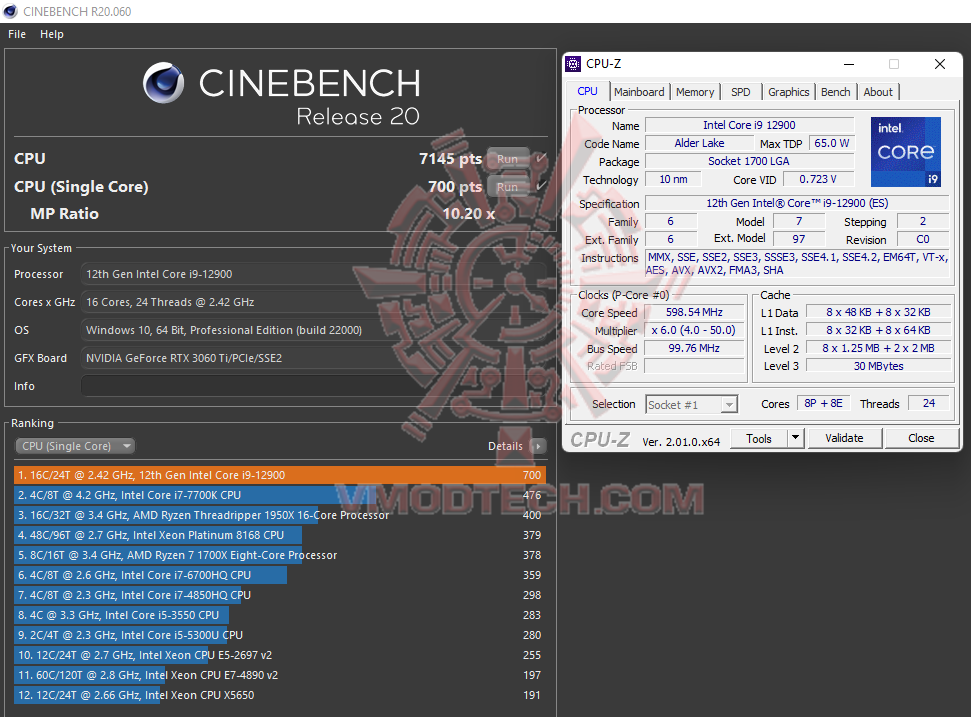Screen dimensions: 971x717
Task: Select ranking row Xeon Platinum 8168
Action: click(x=280, y=535)
